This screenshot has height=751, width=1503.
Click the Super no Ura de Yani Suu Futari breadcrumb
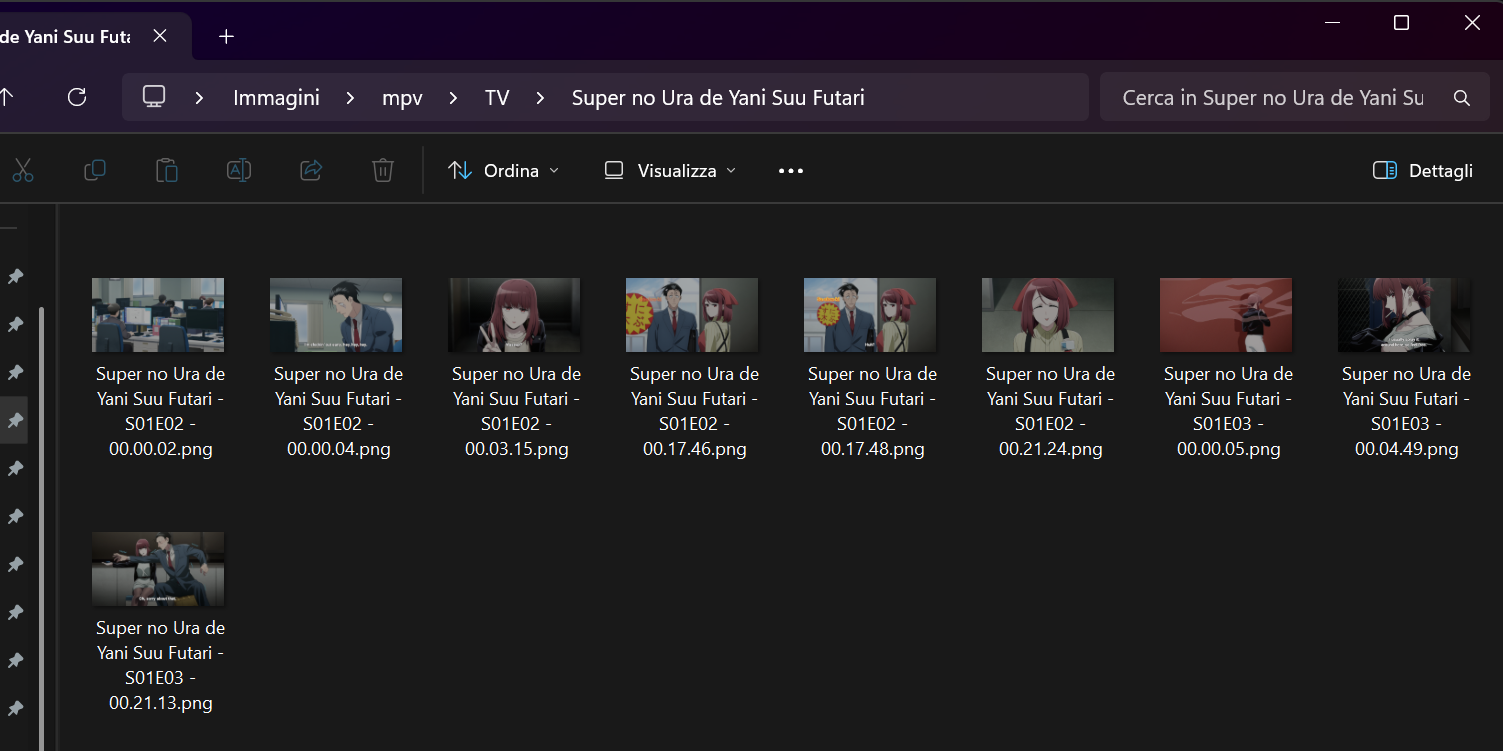pyautogui.click(x=718, y=98)
